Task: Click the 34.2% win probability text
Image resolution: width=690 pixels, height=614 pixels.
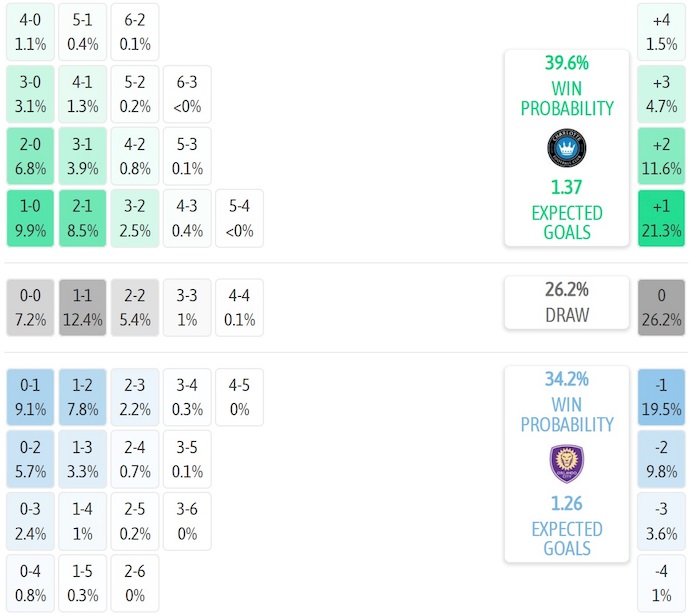Action: click(566, 379)
